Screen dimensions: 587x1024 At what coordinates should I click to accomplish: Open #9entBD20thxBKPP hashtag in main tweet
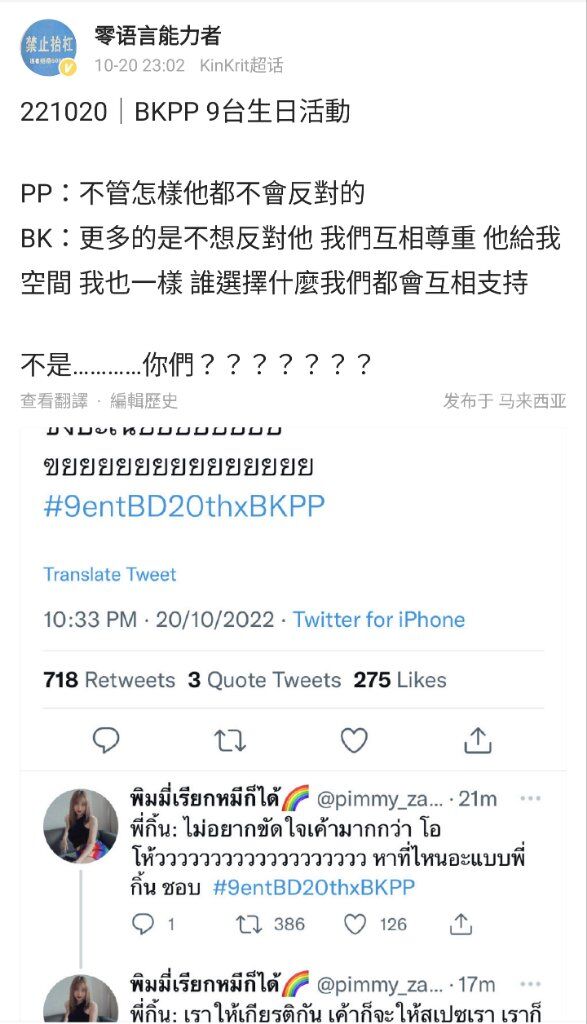tap(184, 507)
